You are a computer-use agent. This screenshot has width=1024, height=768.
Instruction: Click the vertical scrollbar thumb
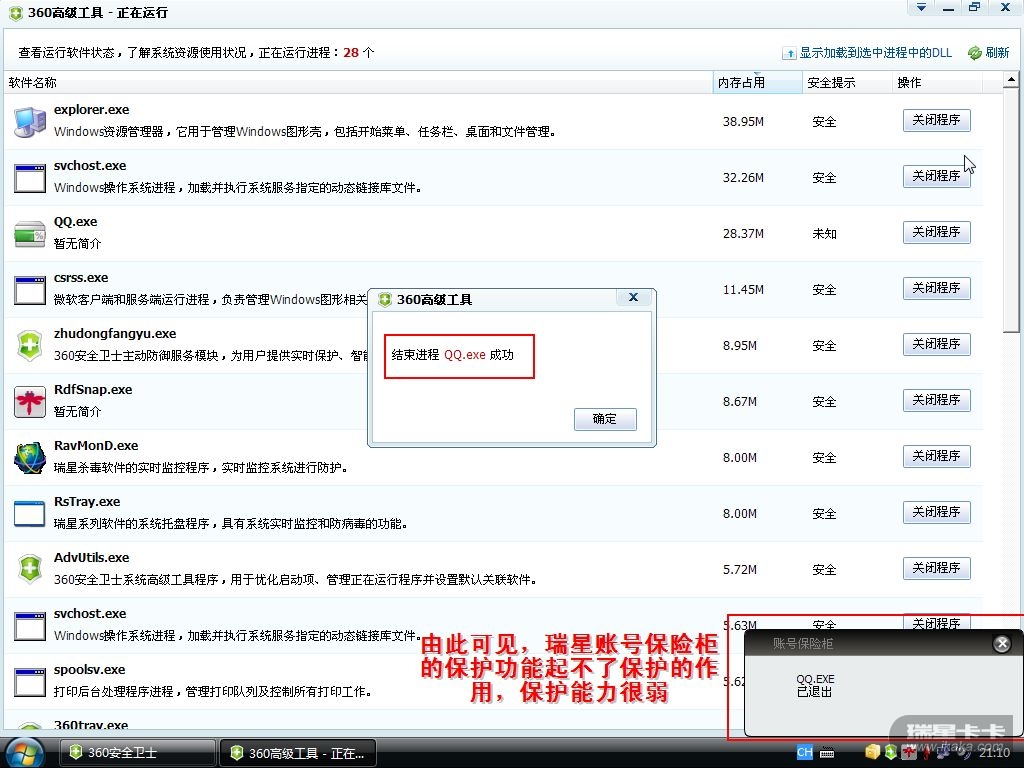coord(1011,210)
